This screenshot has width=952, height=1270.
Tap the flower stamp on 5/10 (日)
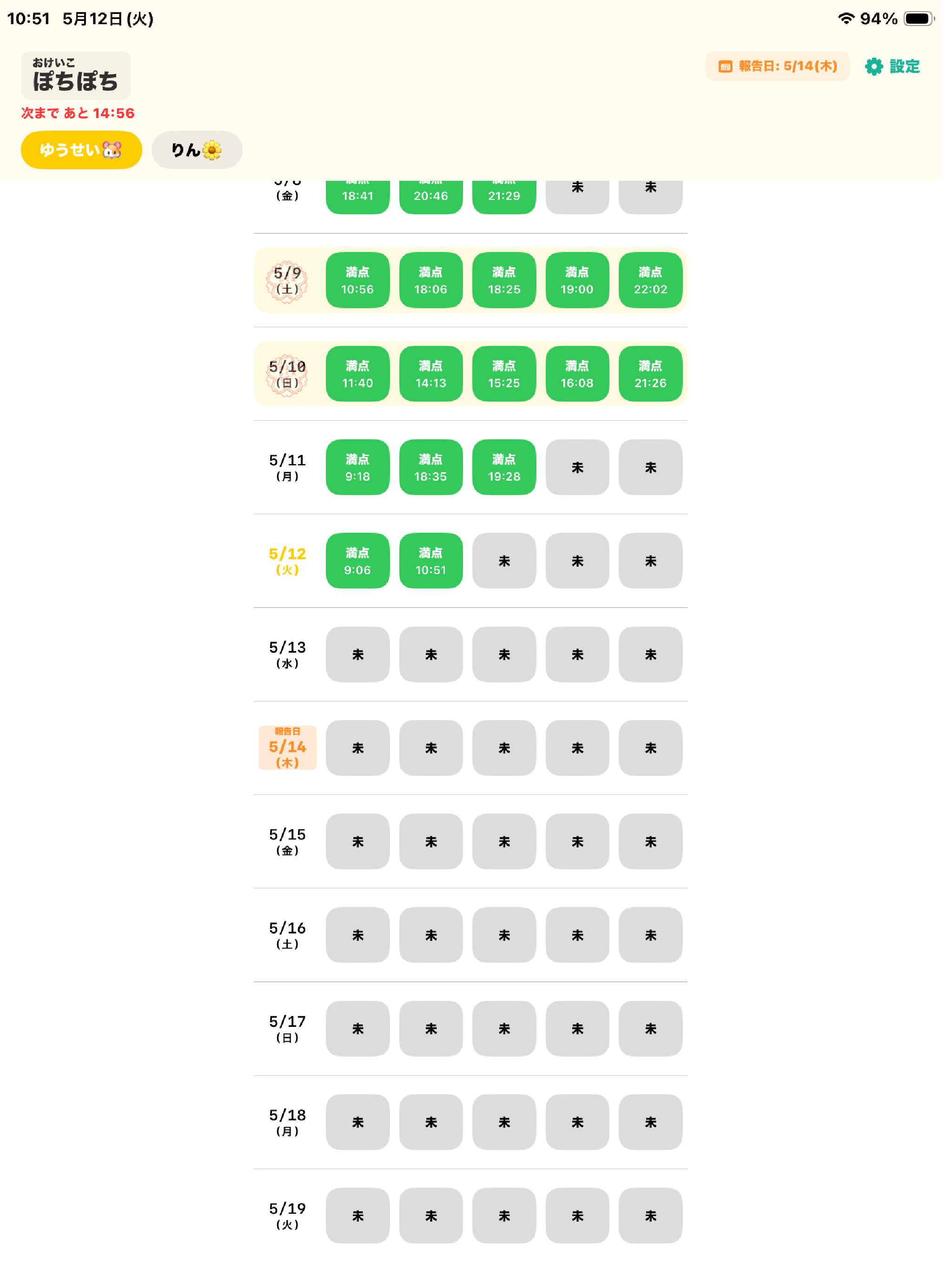pyautogui.click(x=287, y=374)
